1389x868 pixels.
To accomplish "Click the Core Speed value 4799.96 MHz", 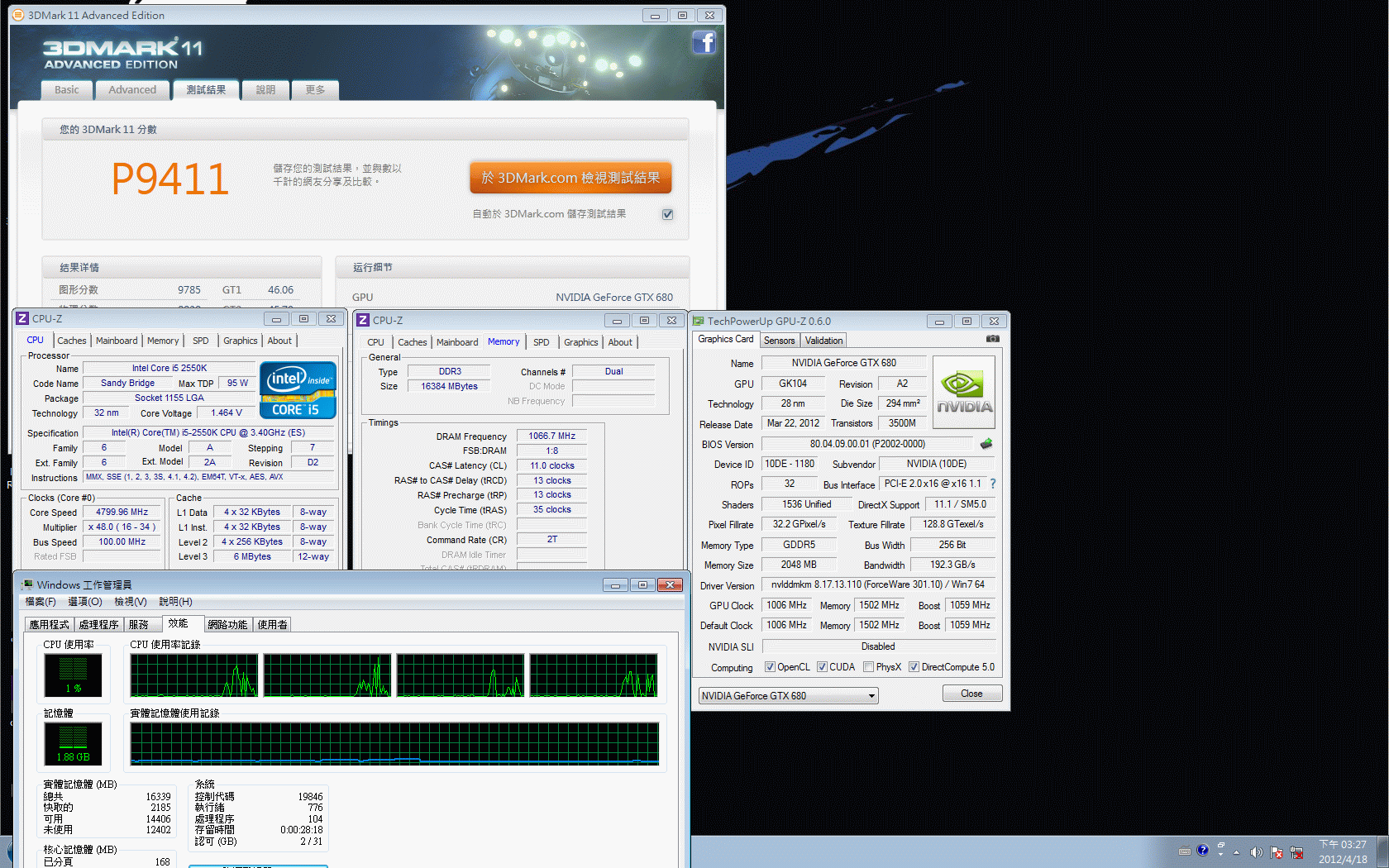I will 122,513.
